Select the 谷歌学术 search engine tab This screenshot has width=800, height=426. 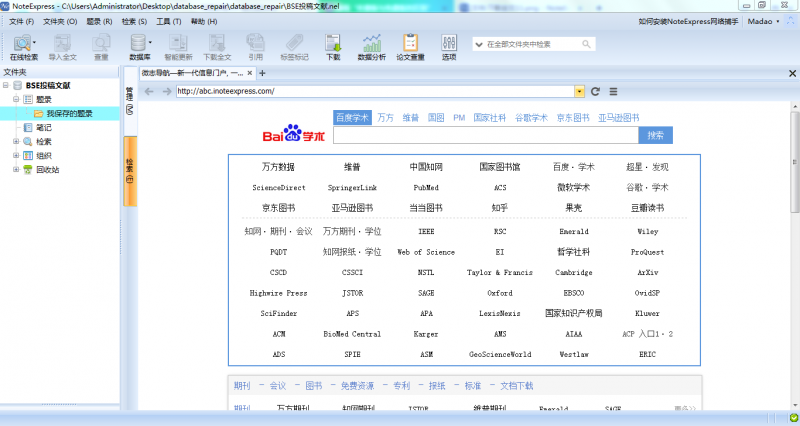coord(531,118)
